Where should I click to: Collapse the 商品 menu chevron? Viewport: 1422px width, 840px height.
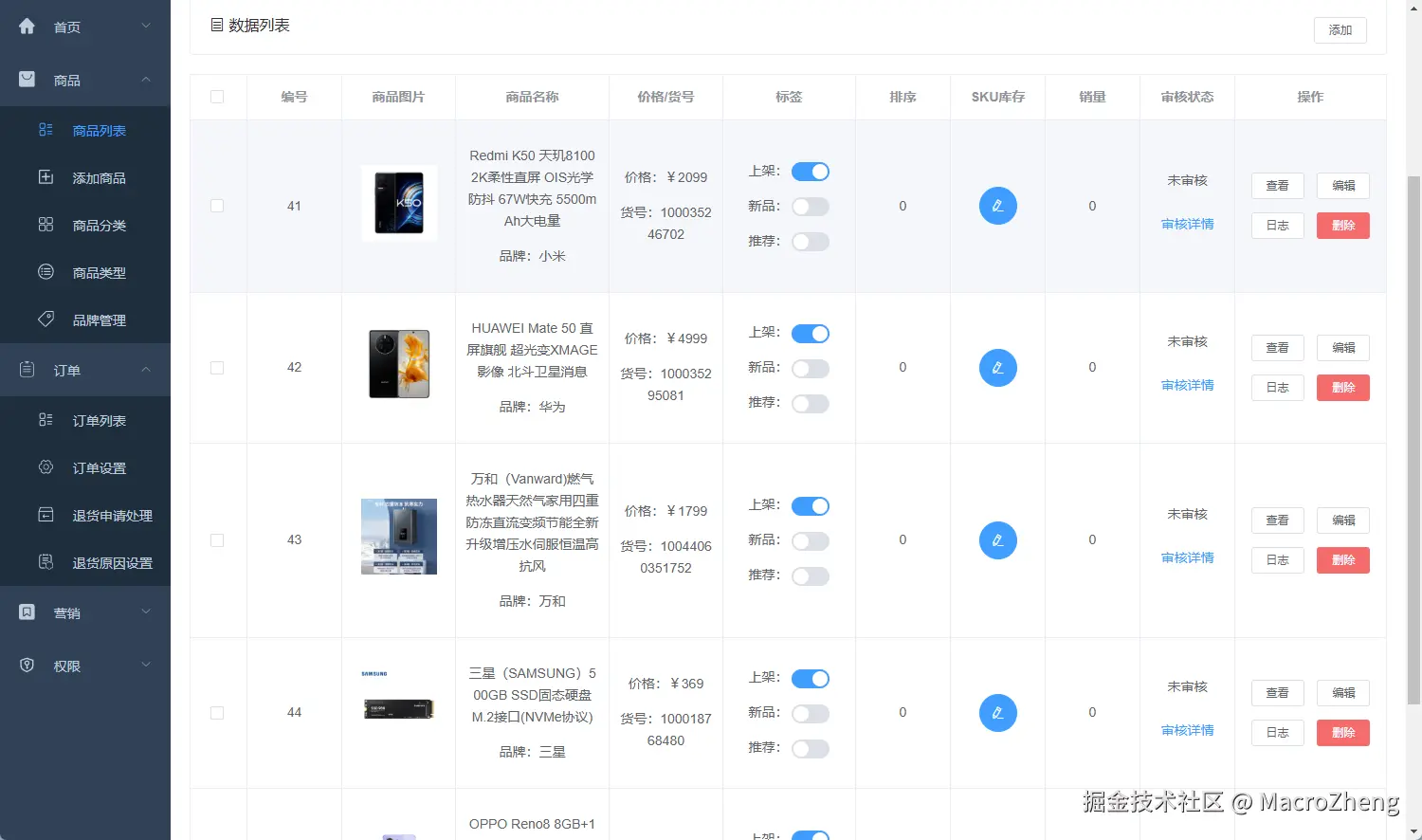146,79
